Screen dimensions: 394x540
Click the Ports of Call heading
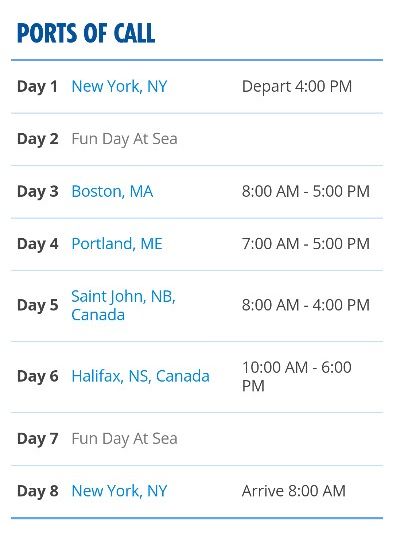click(86, 33)
